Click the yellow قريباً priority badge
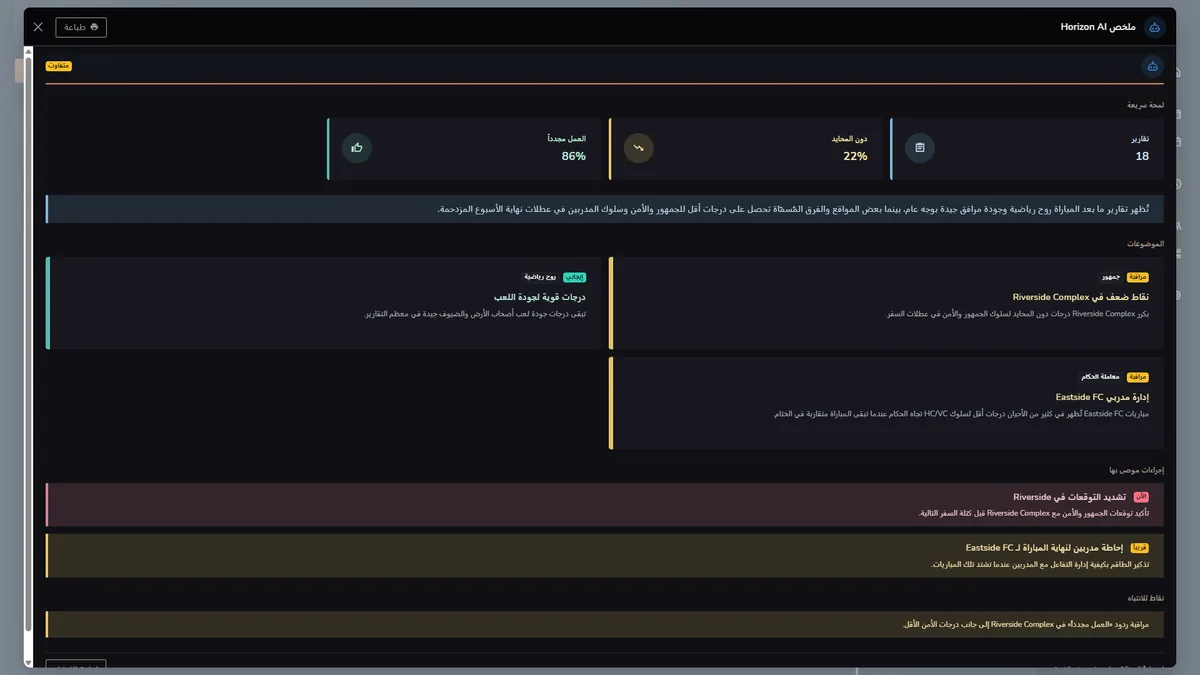The height and width of the screenshot is (675, 1200). pyautogui.click(x=1140, y=548)
